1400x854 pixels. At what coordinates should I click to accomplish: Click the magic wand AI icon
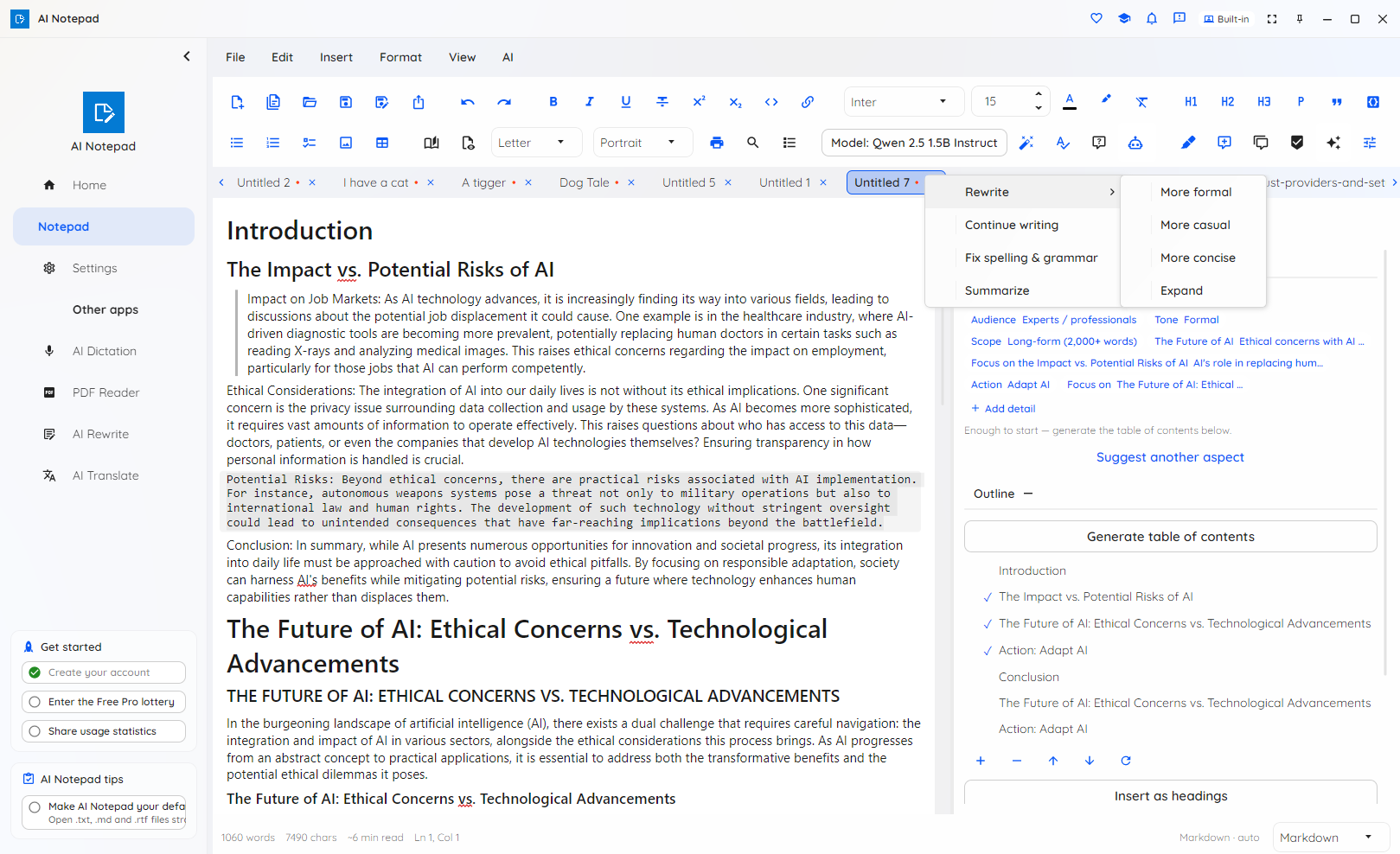[x=1026, y=143]
